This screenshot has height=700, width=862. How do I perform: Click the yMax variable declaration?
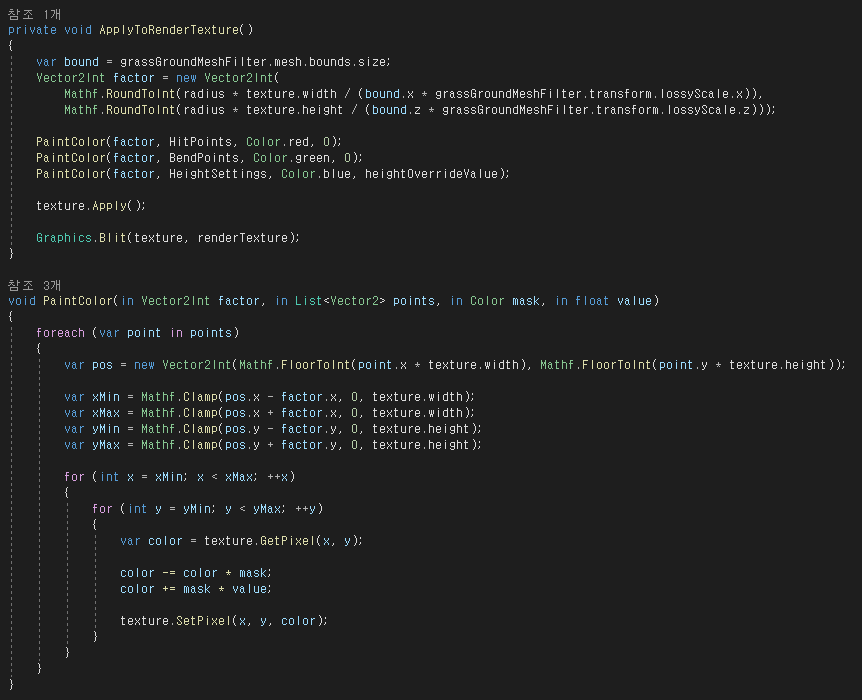[106, 445]
